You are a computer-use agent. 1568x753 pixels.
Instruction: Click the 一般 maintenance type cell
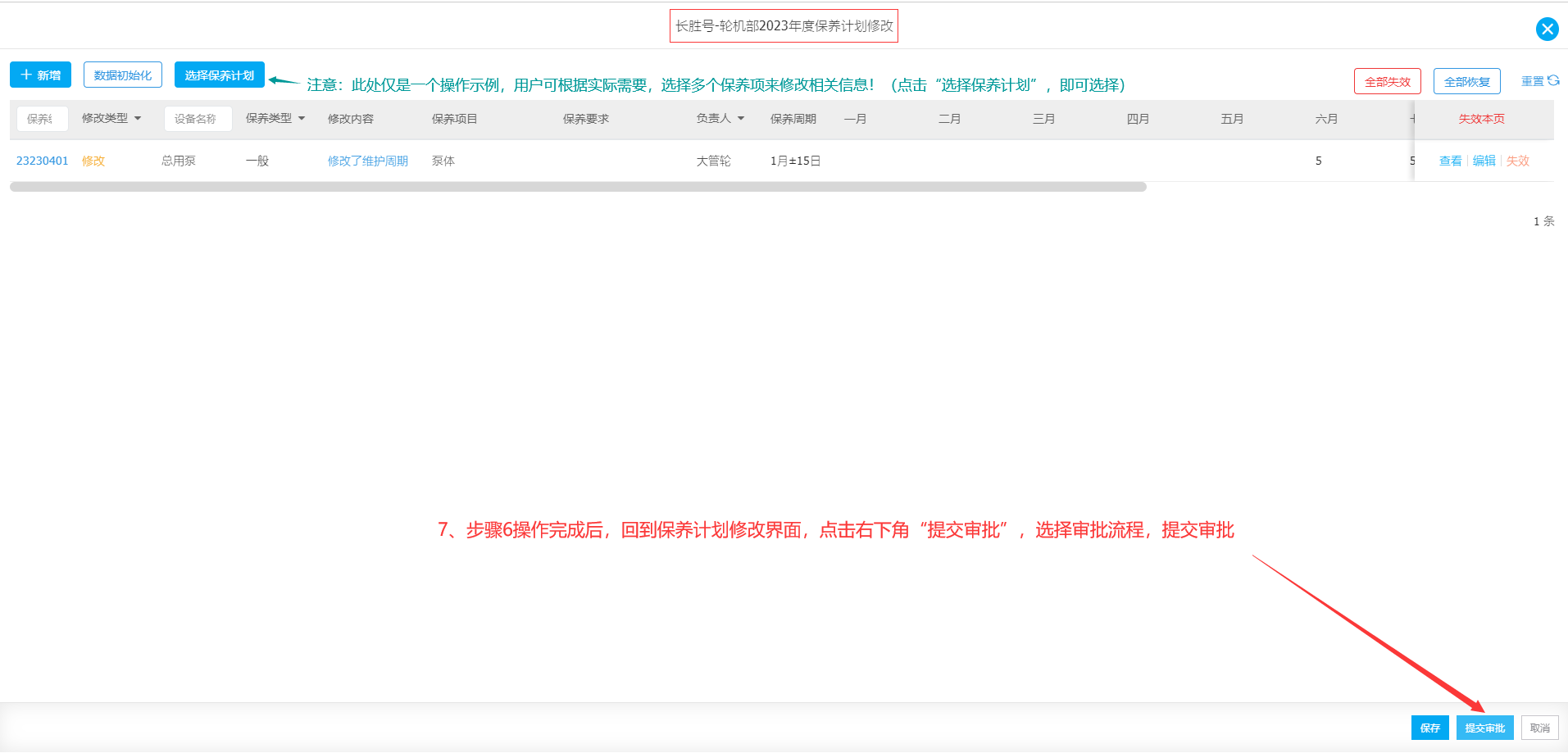click(x=257, y=161)
